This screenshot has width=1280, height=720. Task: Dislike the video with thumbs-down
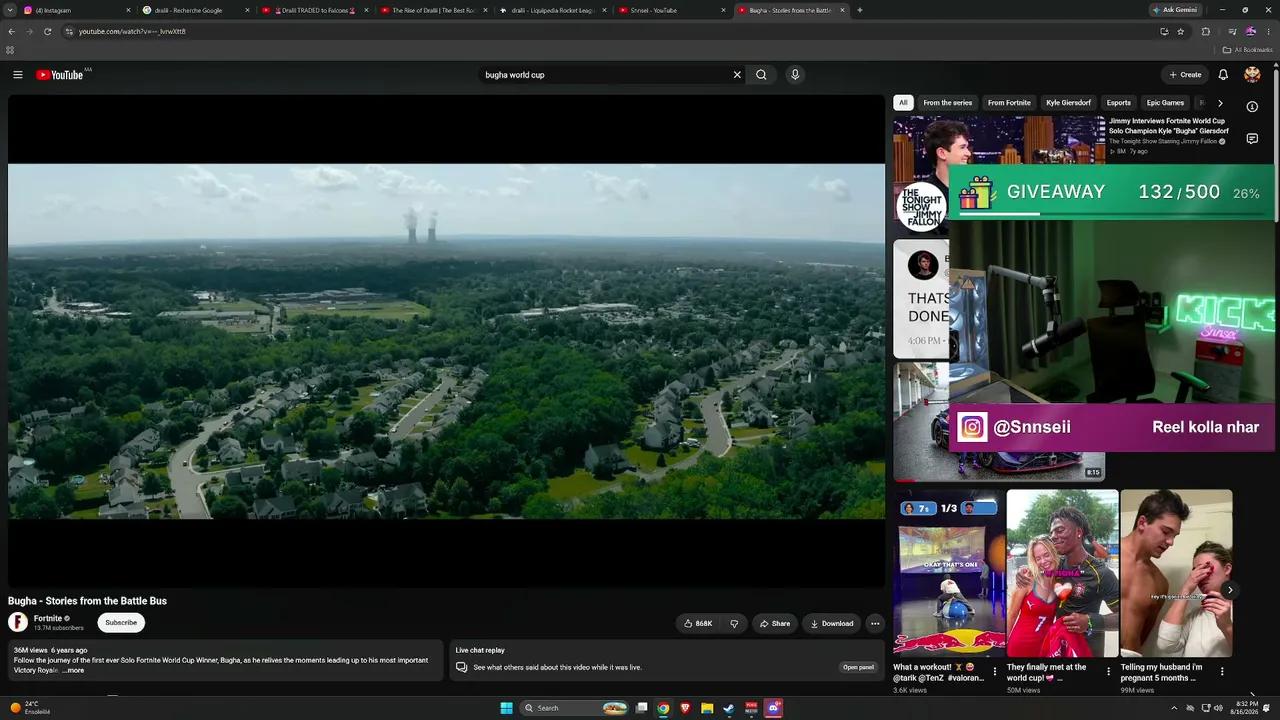coord(734,623)
